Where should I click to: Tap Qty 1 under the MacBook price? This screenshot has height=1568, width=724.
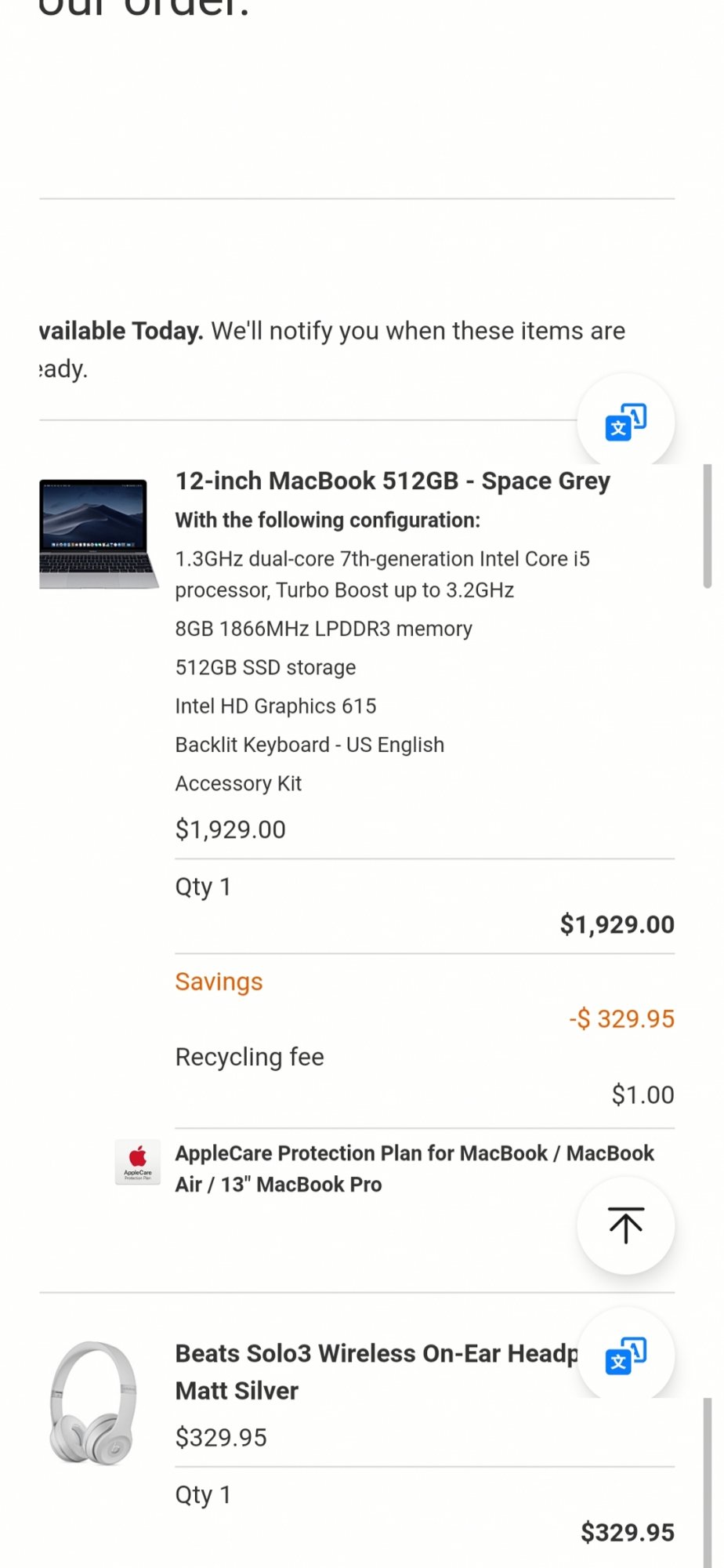203,887
